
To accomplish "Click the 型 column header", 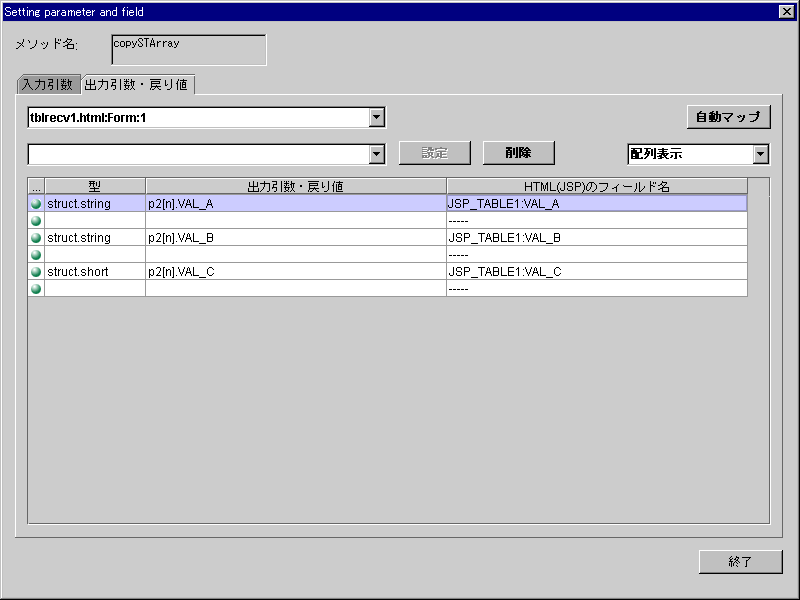I will (x=95, y=186).
